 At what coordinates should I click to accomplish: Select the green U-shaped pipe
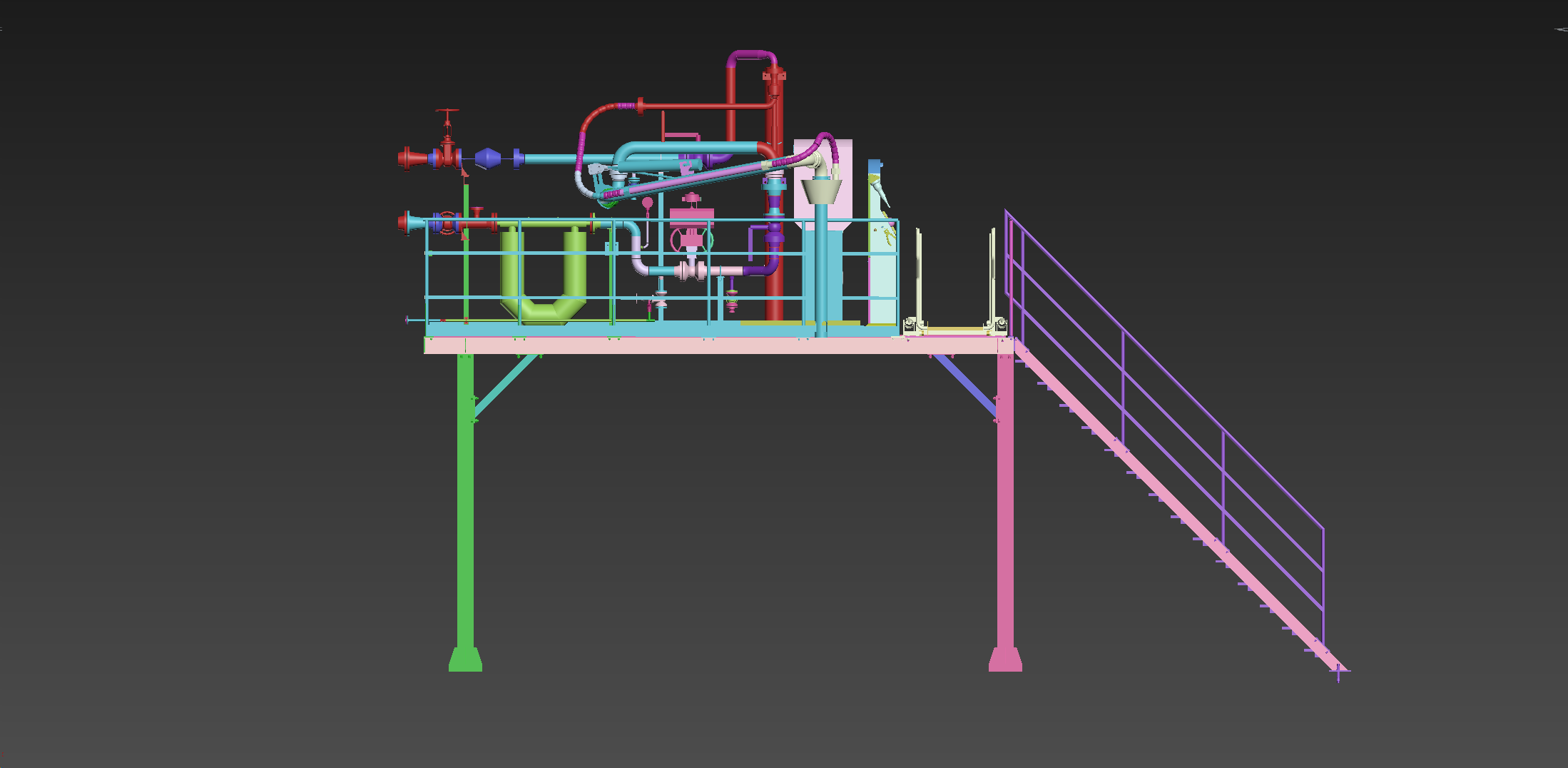(544, 310)
